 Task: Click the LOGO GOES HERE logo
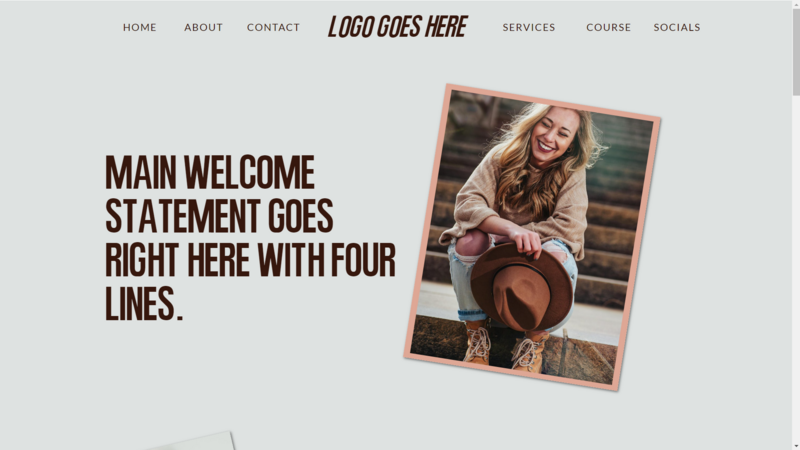click(397, 27)
